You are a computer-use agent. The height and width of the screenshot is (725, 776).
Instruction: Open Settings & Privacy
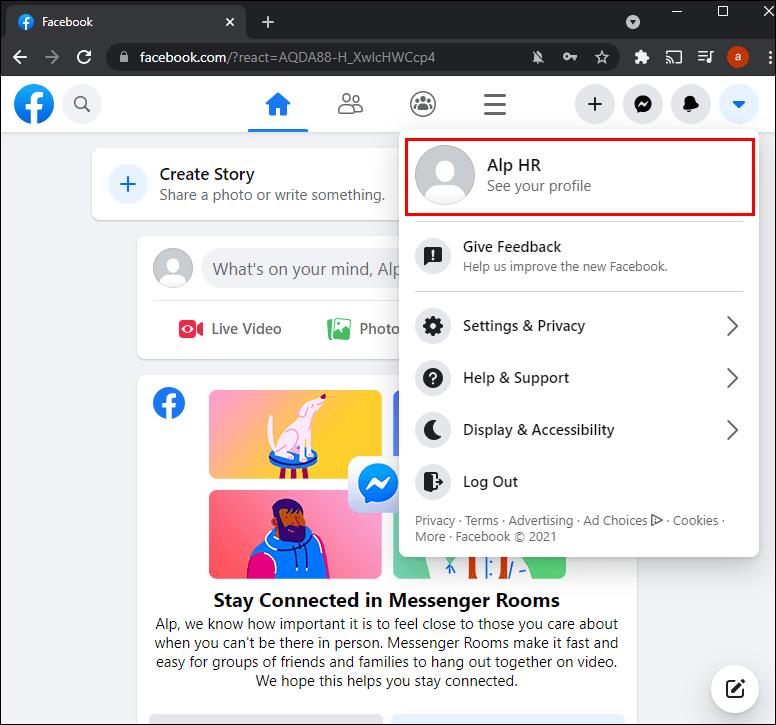(579, 326)
